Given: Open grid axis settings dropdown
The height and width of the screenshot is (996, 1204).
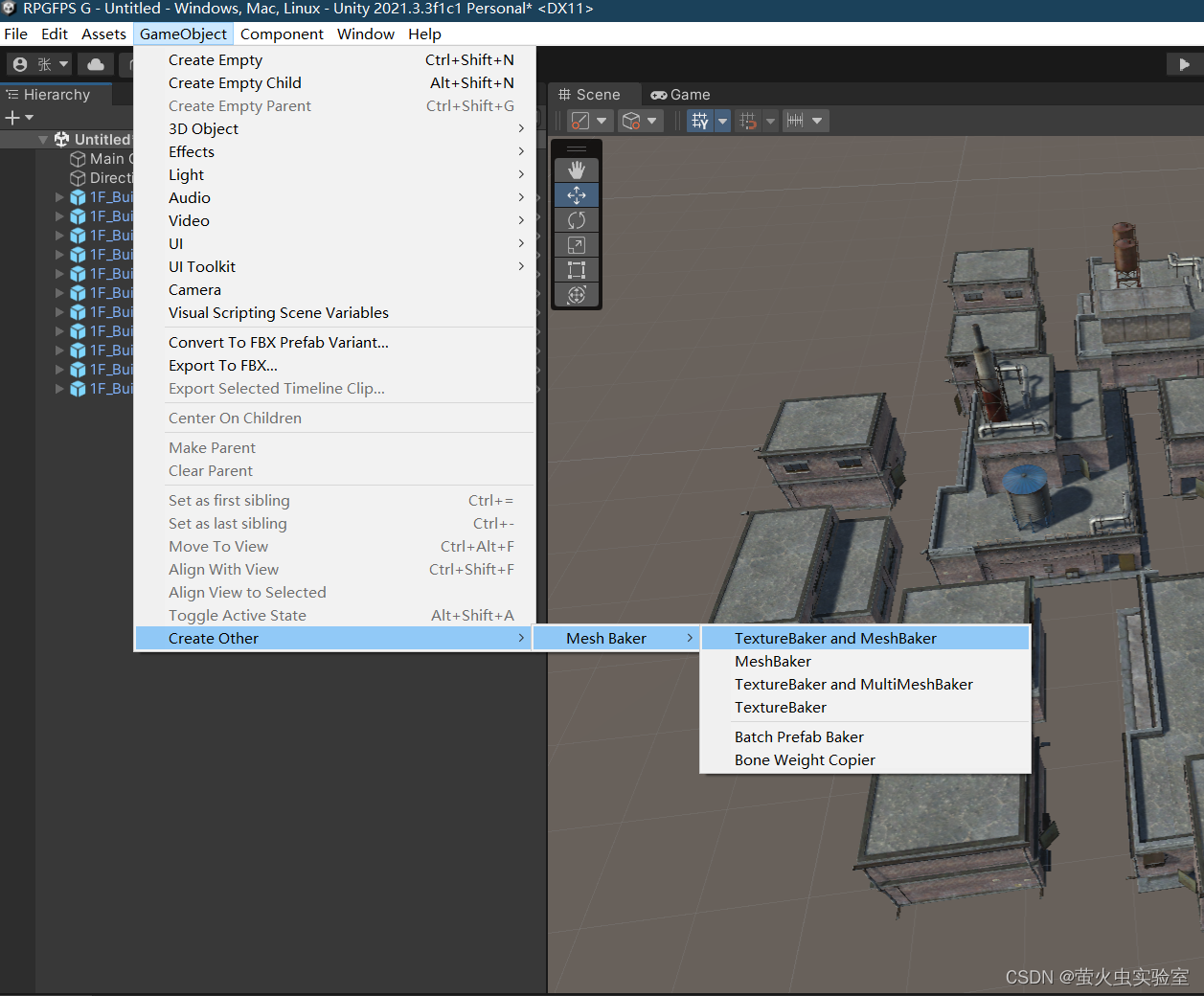Looking at the screenshot, I should (723, 121).
